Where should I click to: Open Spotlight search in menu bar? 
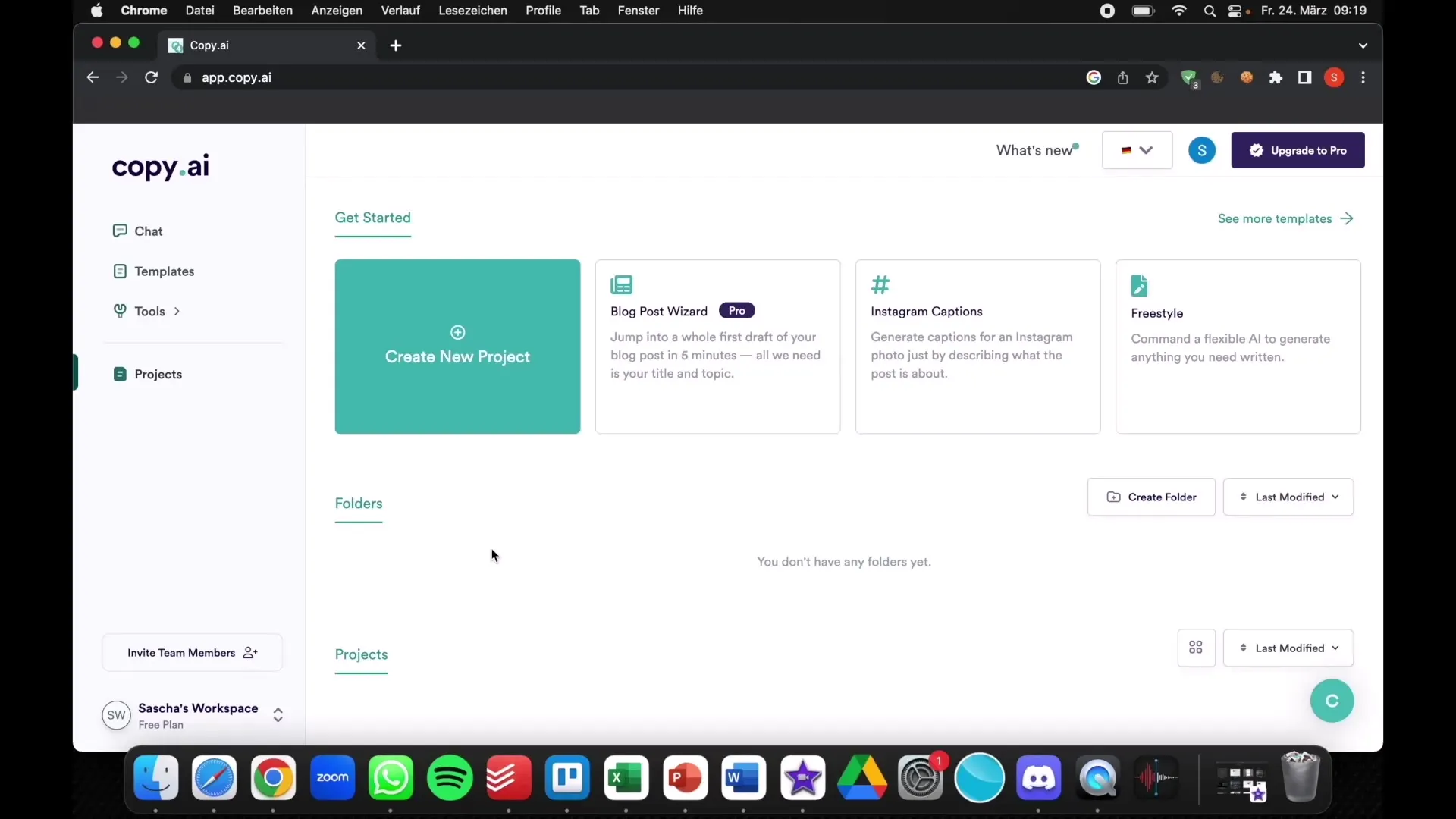(x=1209, y=11)
